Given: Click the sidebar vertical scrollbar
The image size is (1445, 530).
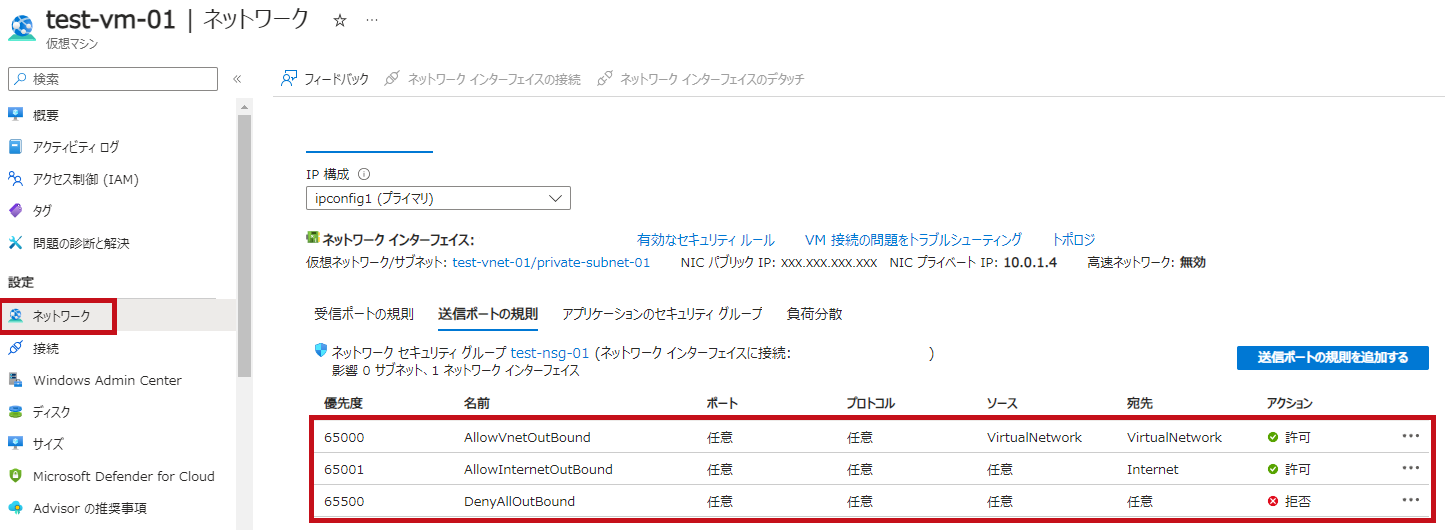Looking at the screenshot, I should pos(244,245).
